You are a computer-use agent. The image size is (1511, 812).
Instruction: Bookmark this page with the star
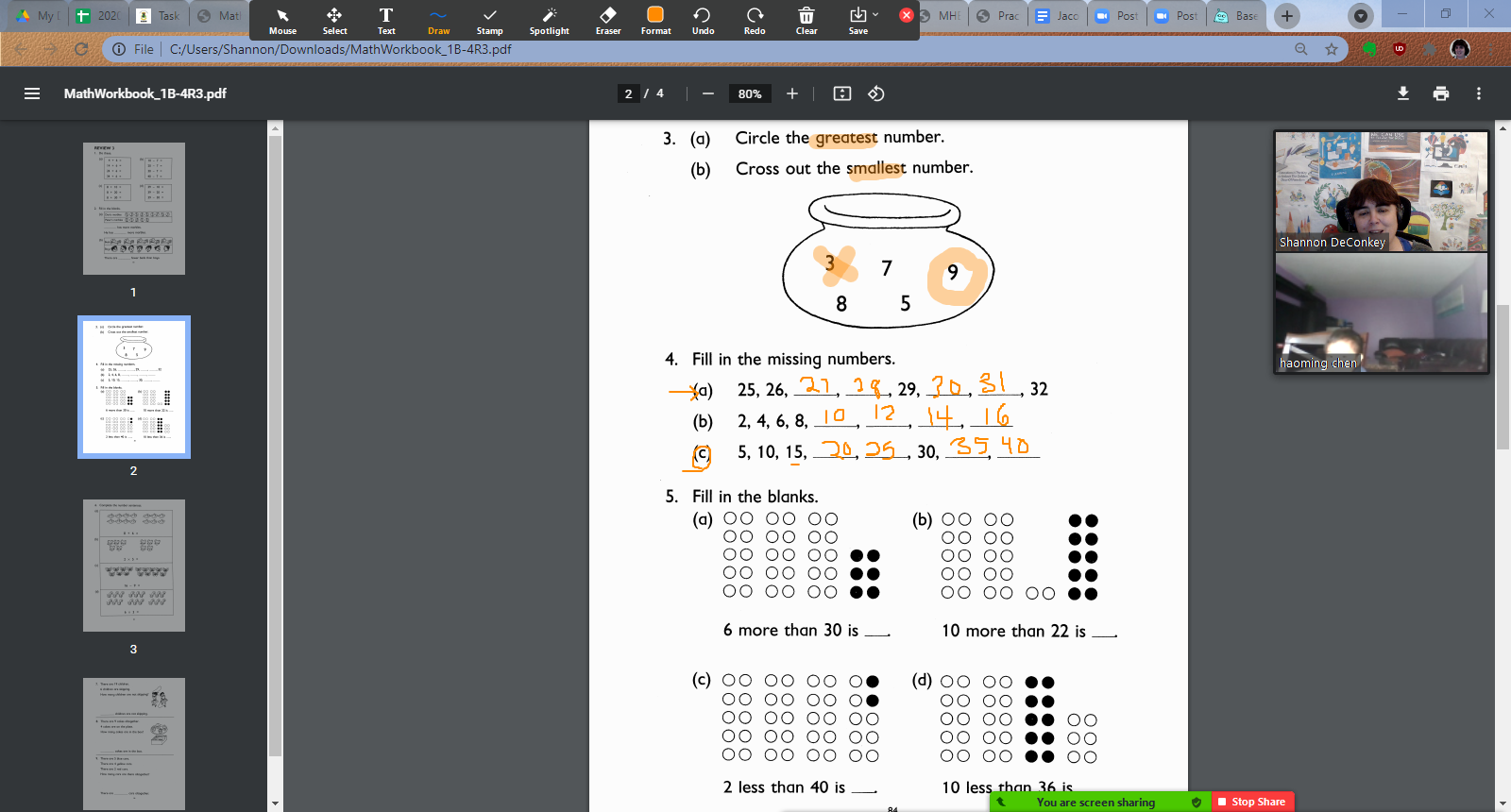tap(1332, 49)
